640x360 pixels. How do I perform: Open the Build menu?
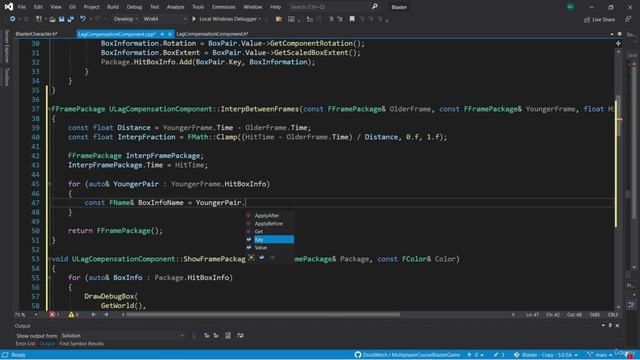pyautogui.click(x=113, y=7)
